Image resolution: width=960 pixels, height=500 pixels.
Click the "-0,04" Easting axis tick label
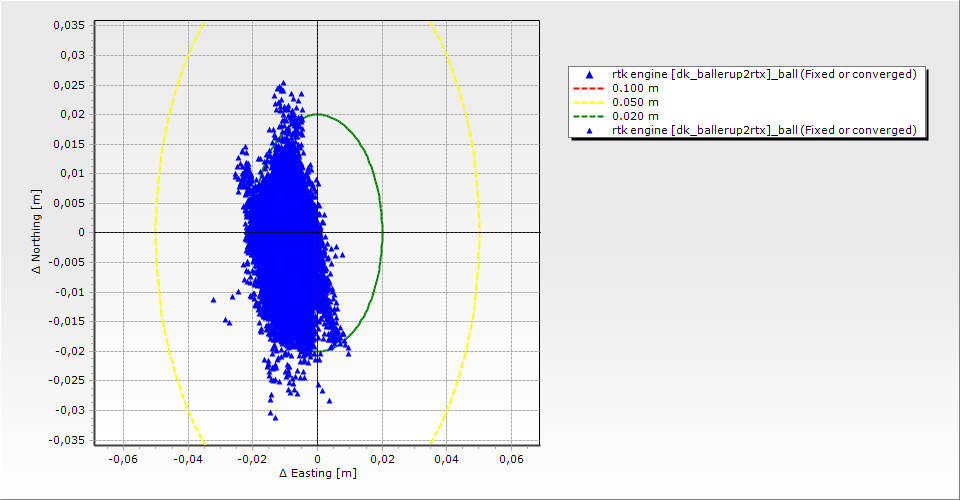(187, 459)
